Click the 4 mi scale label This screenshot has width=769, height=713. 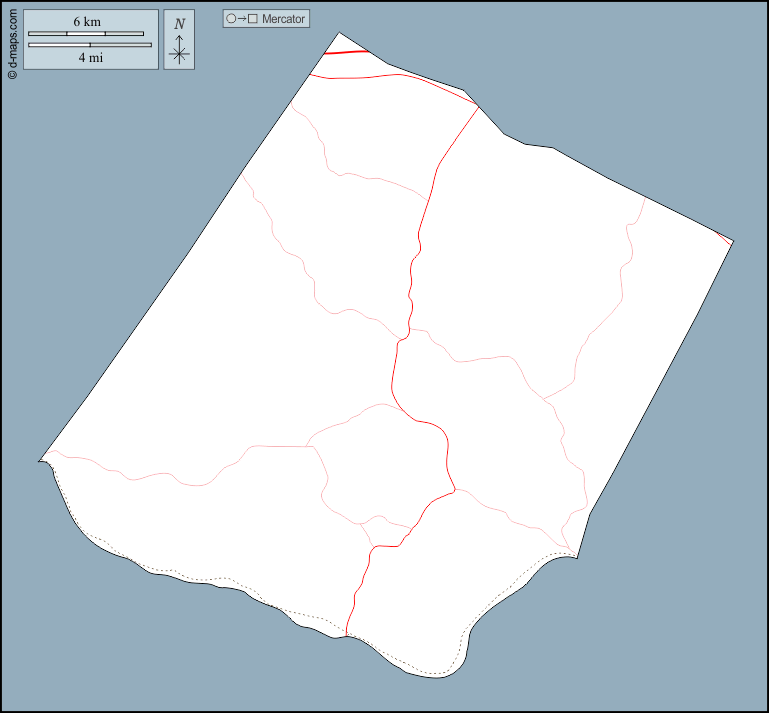tap(90, 58)
